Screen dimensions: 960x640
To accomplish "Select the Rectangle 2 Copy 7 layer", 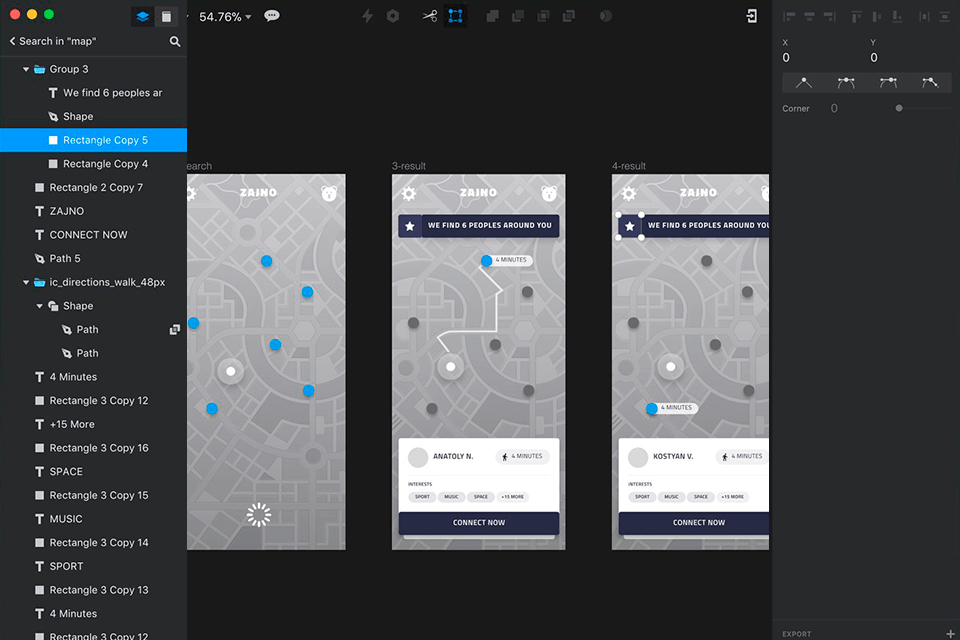I will point(93,187).
